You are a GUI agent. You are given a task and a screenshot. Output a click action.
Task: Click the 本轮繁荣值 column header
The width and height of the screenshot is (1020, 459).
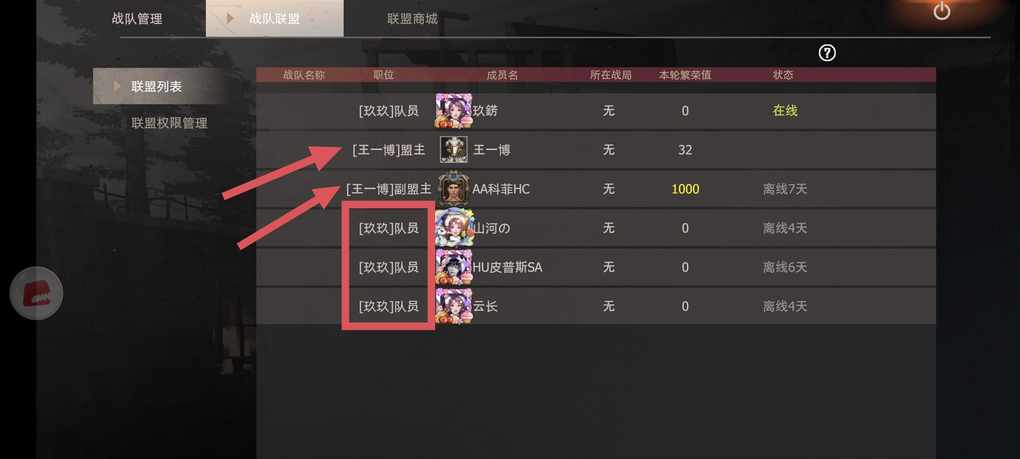click(685, 75)
